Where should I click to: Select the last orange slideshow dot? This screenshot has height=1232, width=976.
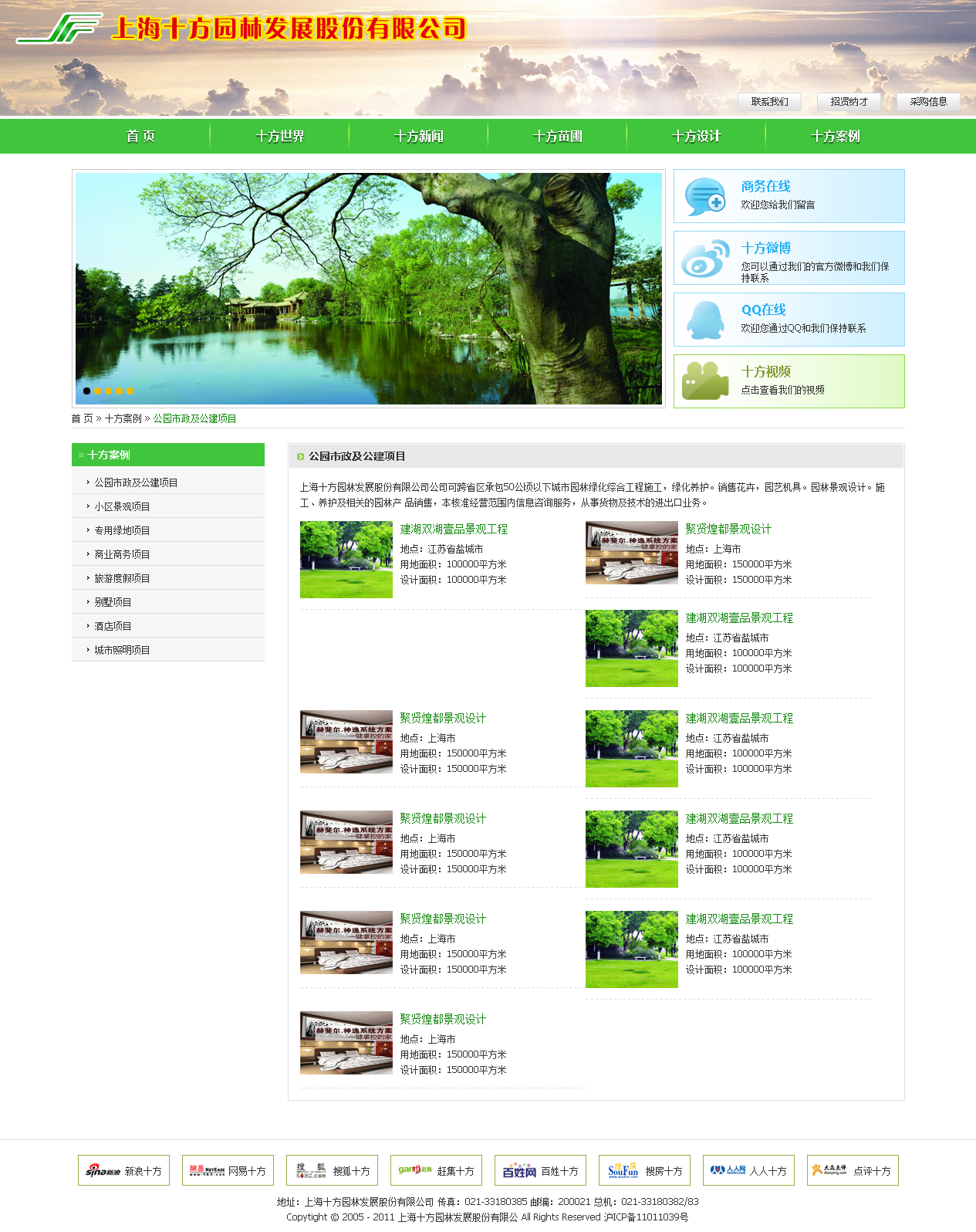130,391
